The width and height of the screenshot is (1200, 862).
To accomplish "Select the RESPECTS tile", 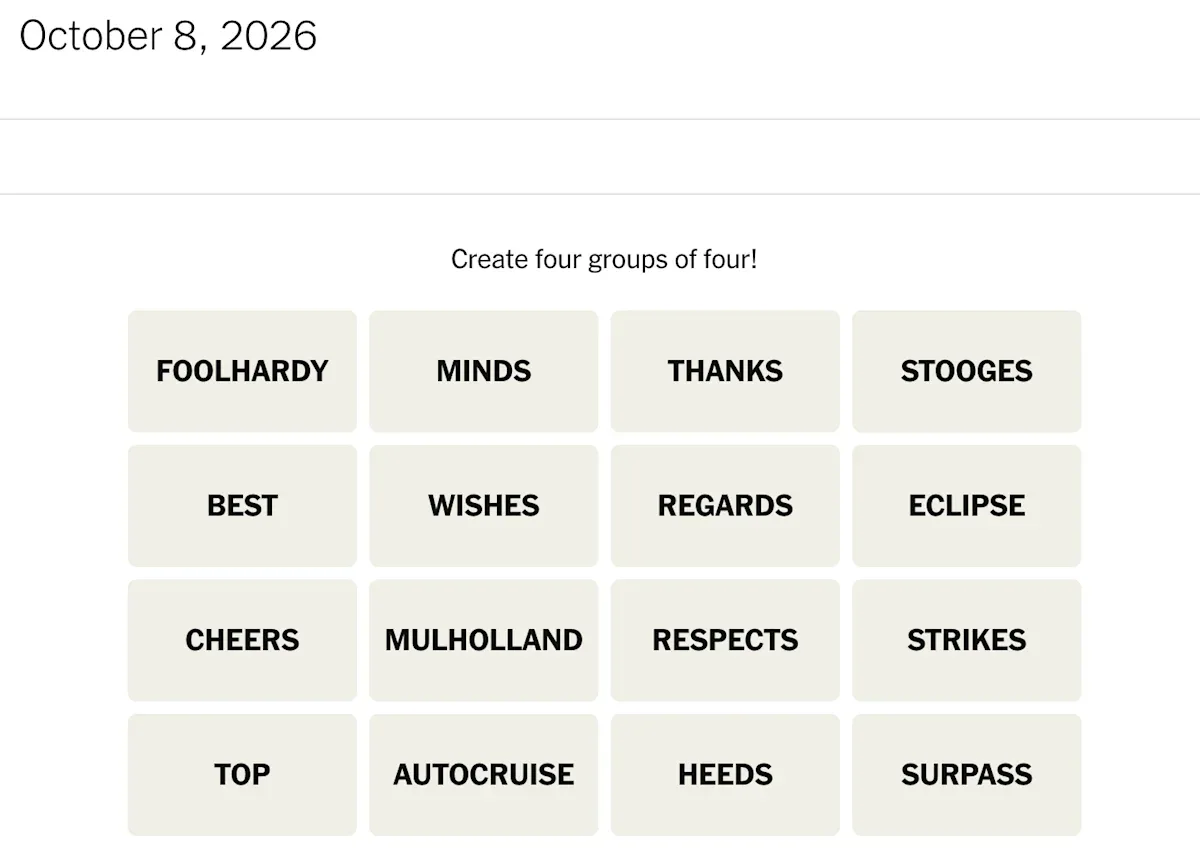I will coord(725,640).
